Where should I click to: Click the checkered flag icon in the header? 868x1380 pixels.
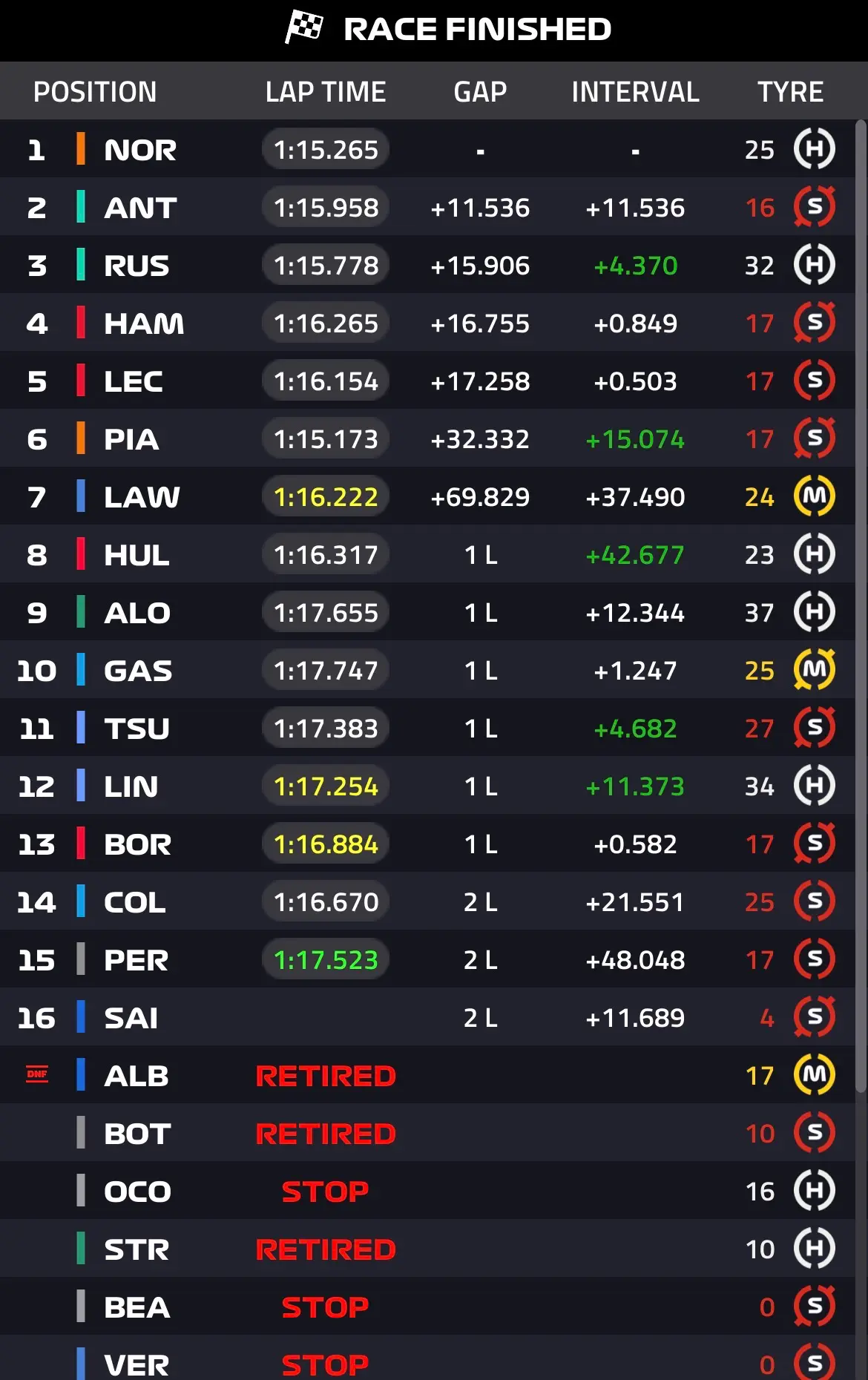pos(304,28)
